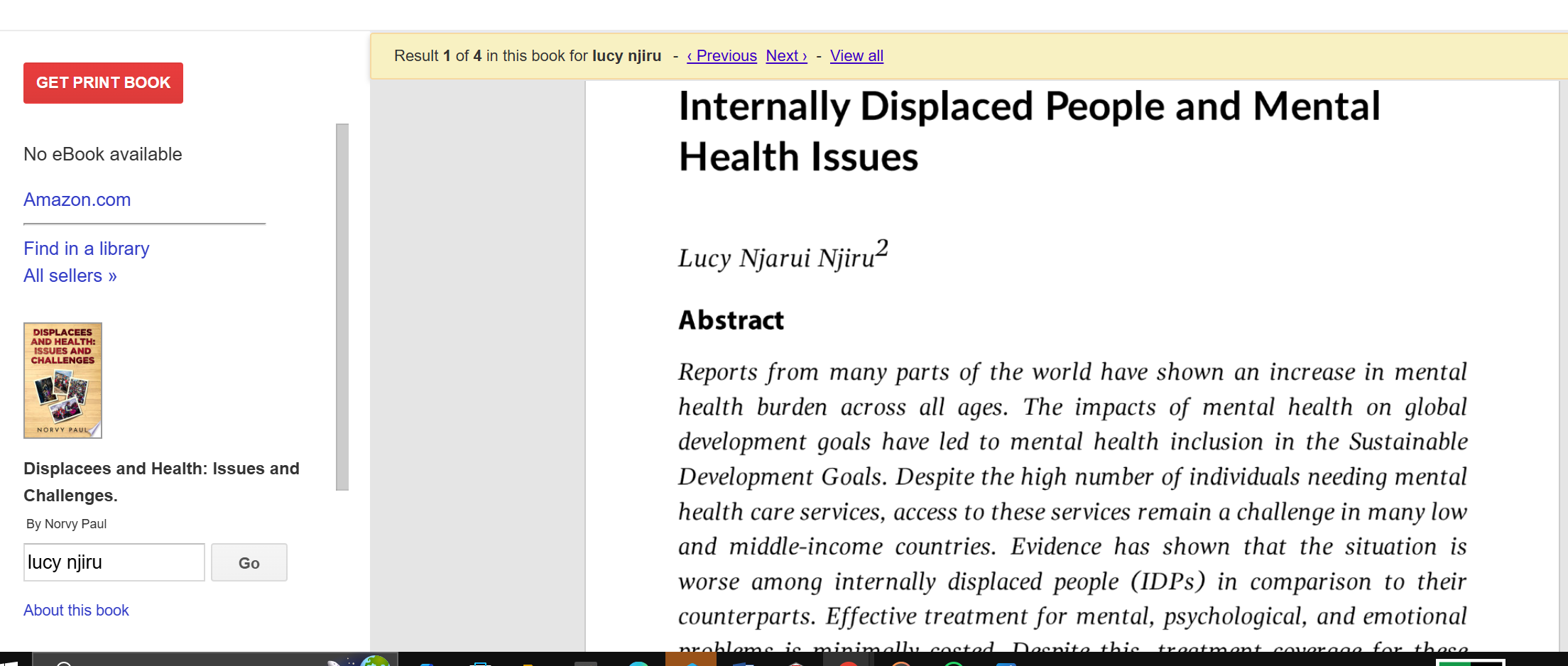Click the By Norvy Paul author text
This screenshot has width=1568, height=666.
(66, 524)
